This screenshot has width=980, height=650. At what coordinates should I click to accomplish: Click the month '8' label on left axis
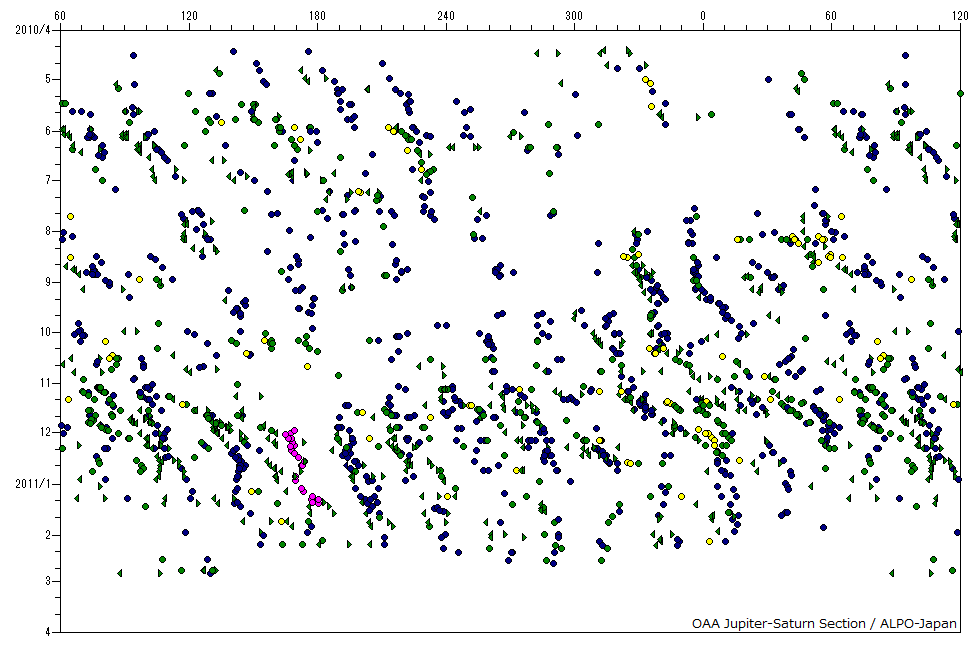click(48, 231)
